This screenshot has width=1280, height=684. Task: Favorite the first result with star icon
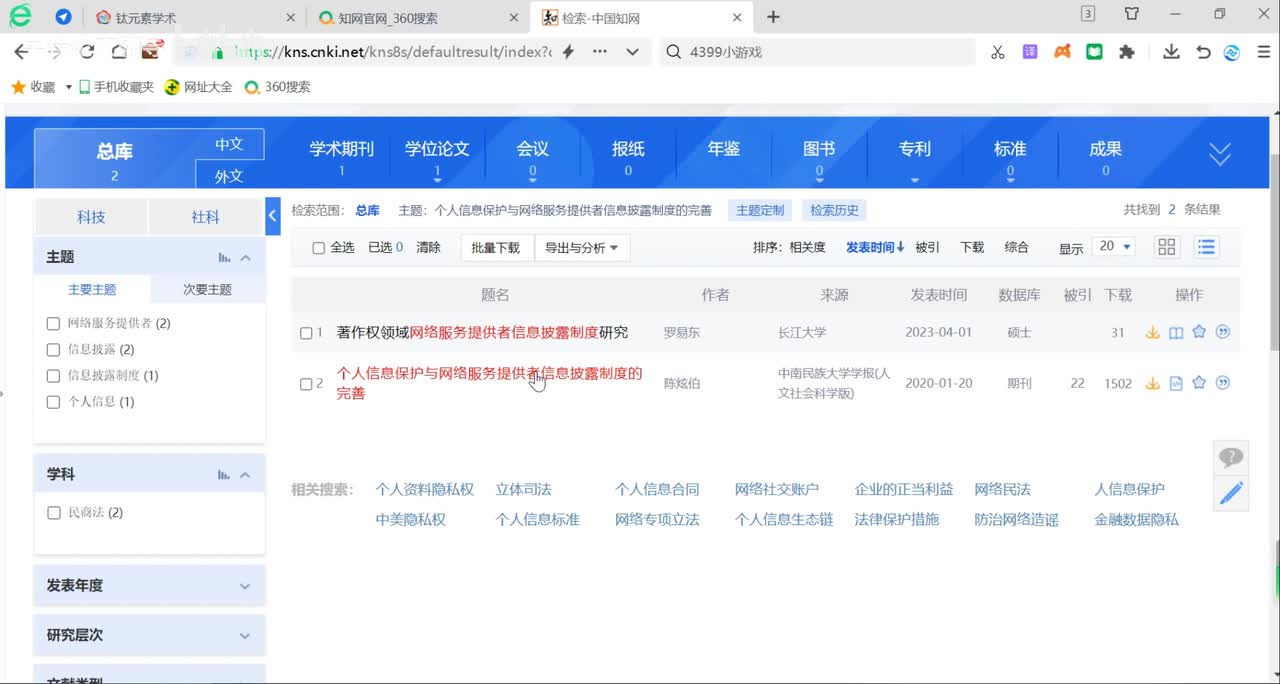(x=1199, y=333)
